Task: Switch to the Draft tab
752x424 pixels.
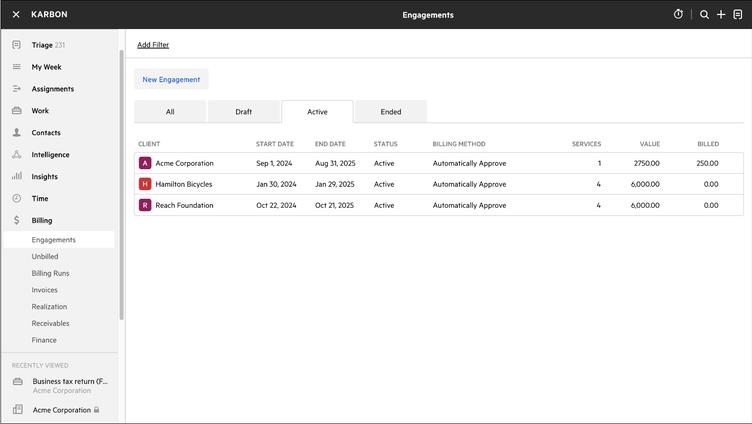Action: coord(244,112)
